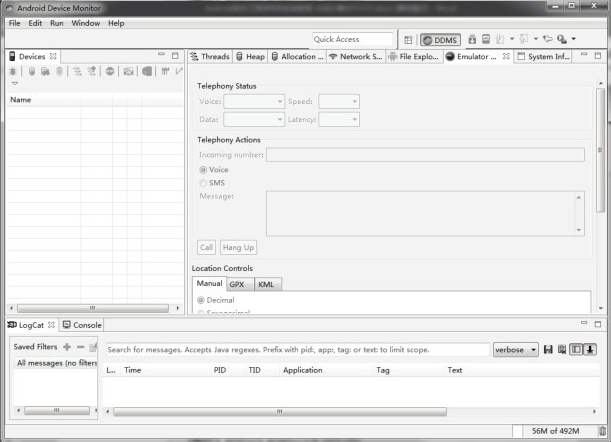The image size is (611, 442).
Task: Click the LogCat message search field
Action: click(x=297, y=350)
